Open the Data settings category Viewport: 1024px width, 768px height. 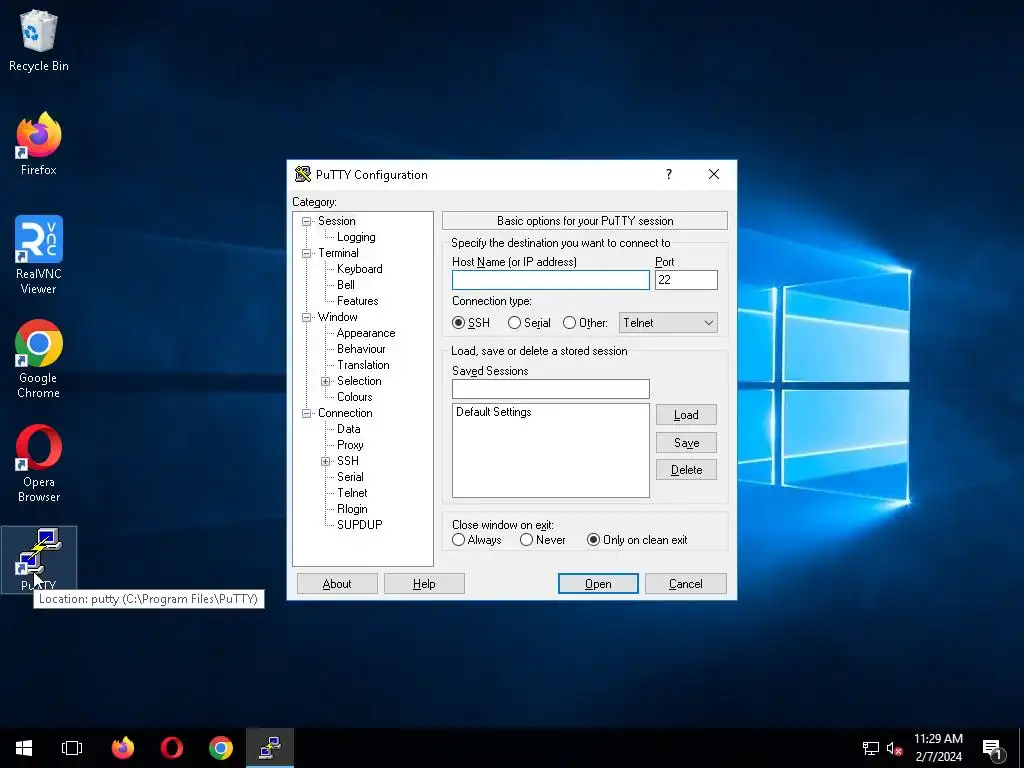pyautogui.click(x=349, y=429)
